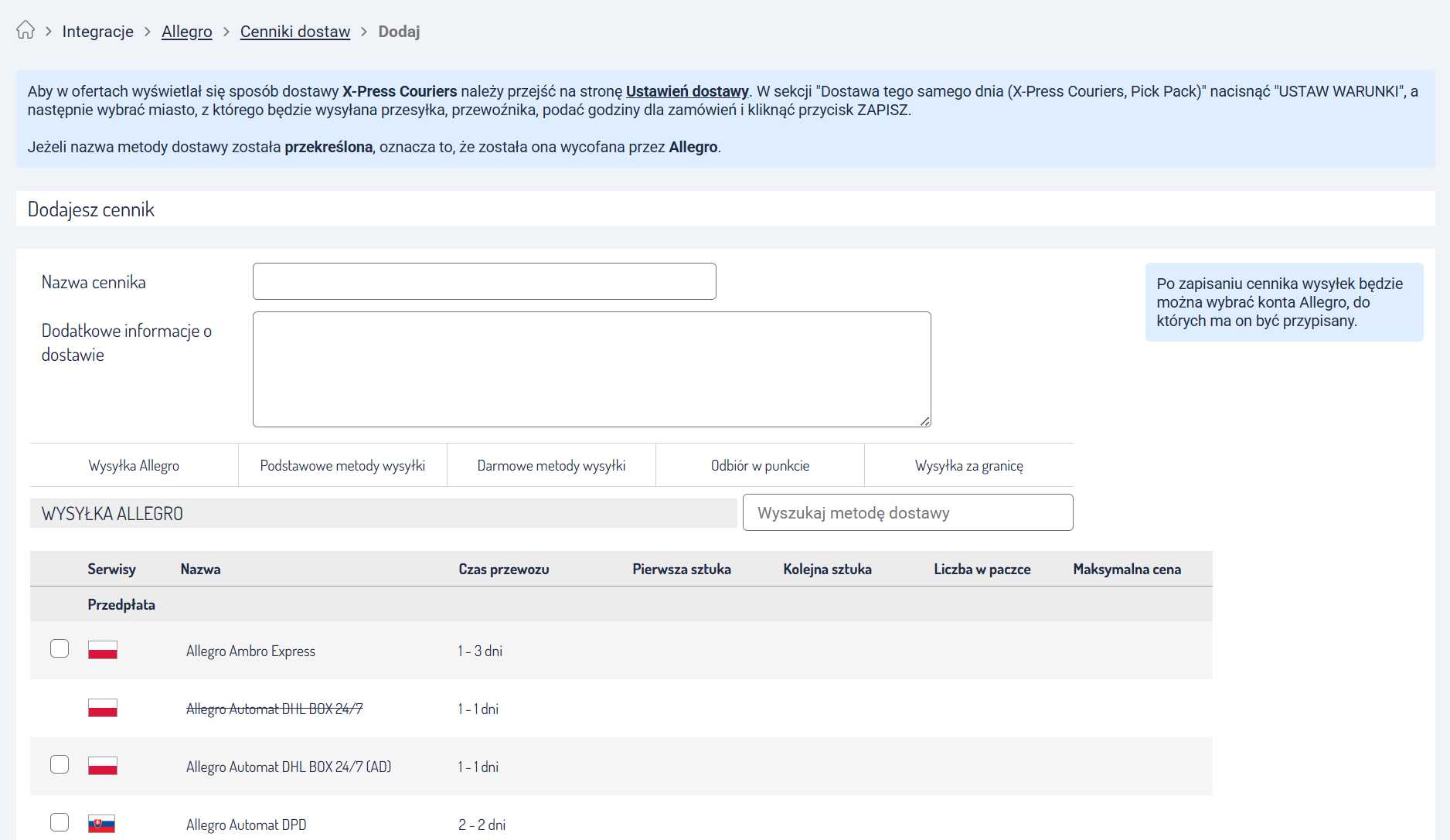1450x840 pixels.
Task: Click the textarea resize handle corner
Action: 925,421
